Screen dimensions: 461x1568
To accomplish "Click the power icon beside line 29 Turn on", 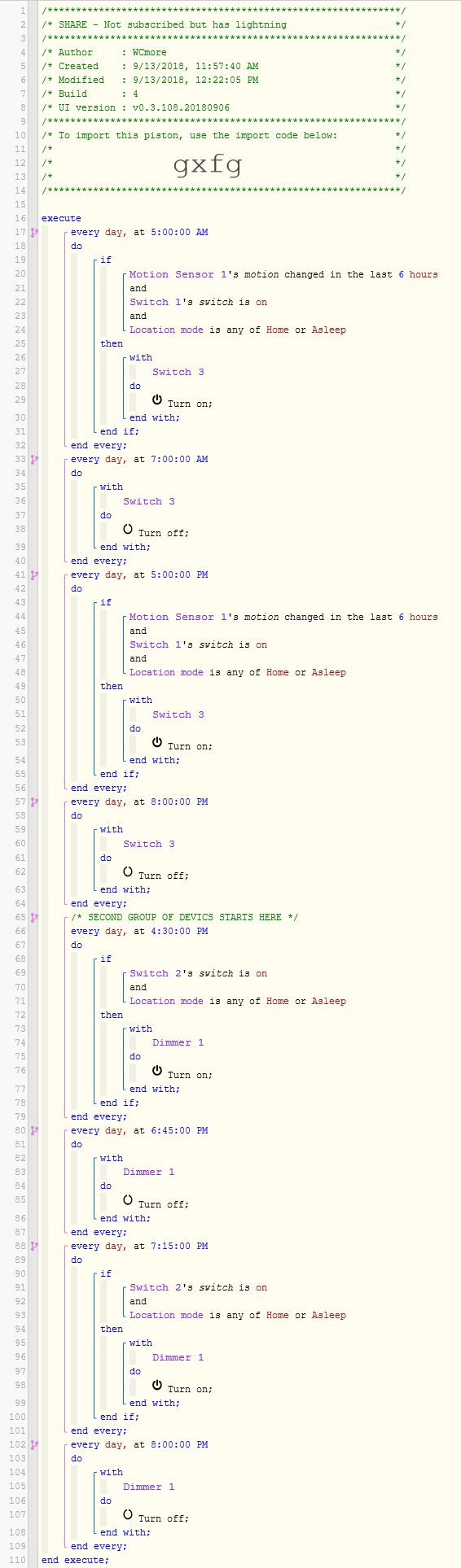I will pyautogui.click(x=157, y=400).
